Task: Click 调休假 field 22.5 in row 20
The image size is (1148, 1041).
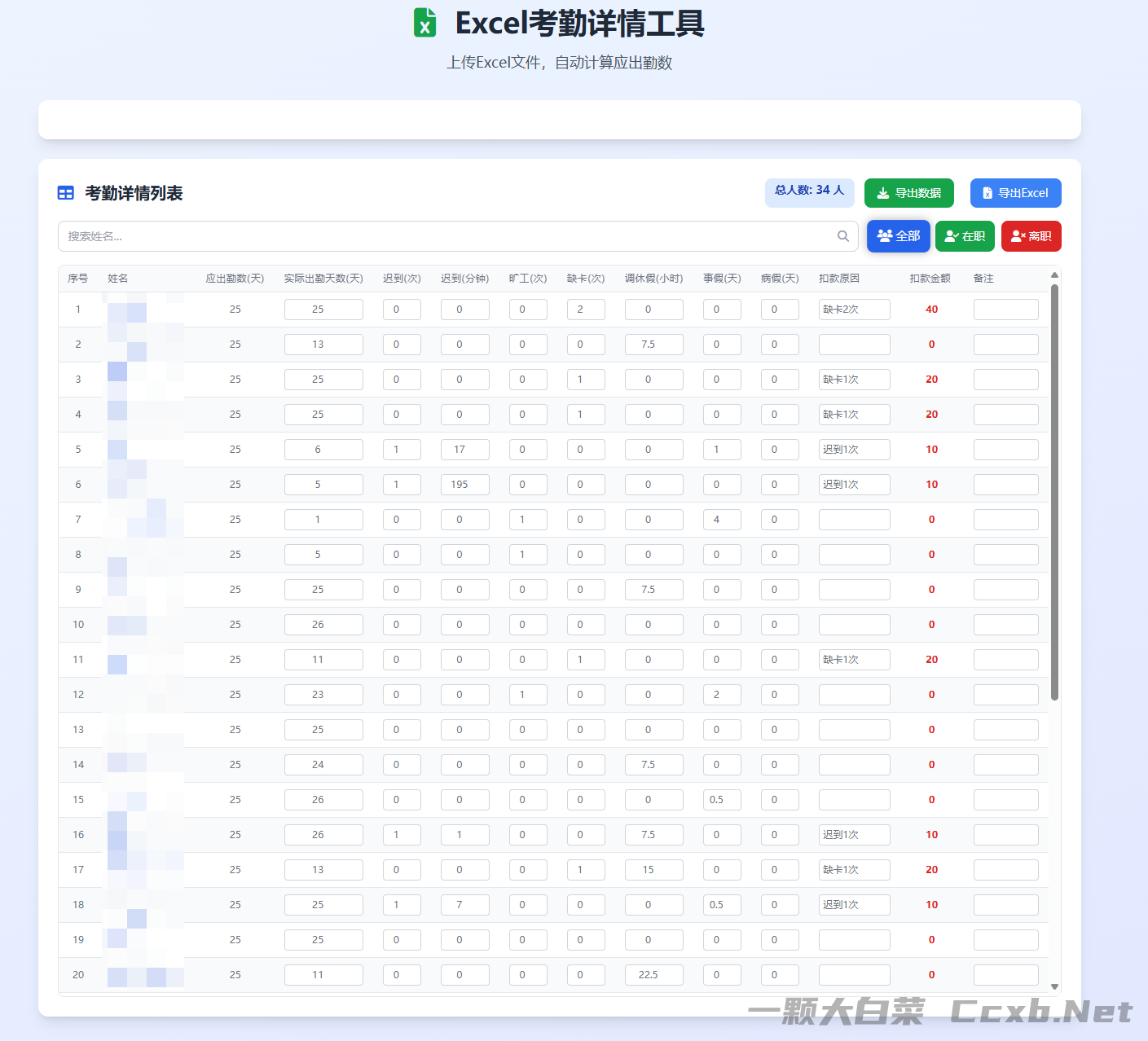Action: [654, 975]
